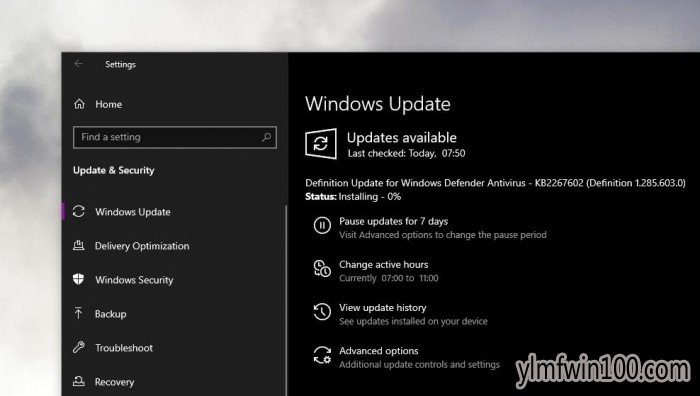
Task: Click Last checked: Today, 07:50 text
Action: tap(406, 153)
